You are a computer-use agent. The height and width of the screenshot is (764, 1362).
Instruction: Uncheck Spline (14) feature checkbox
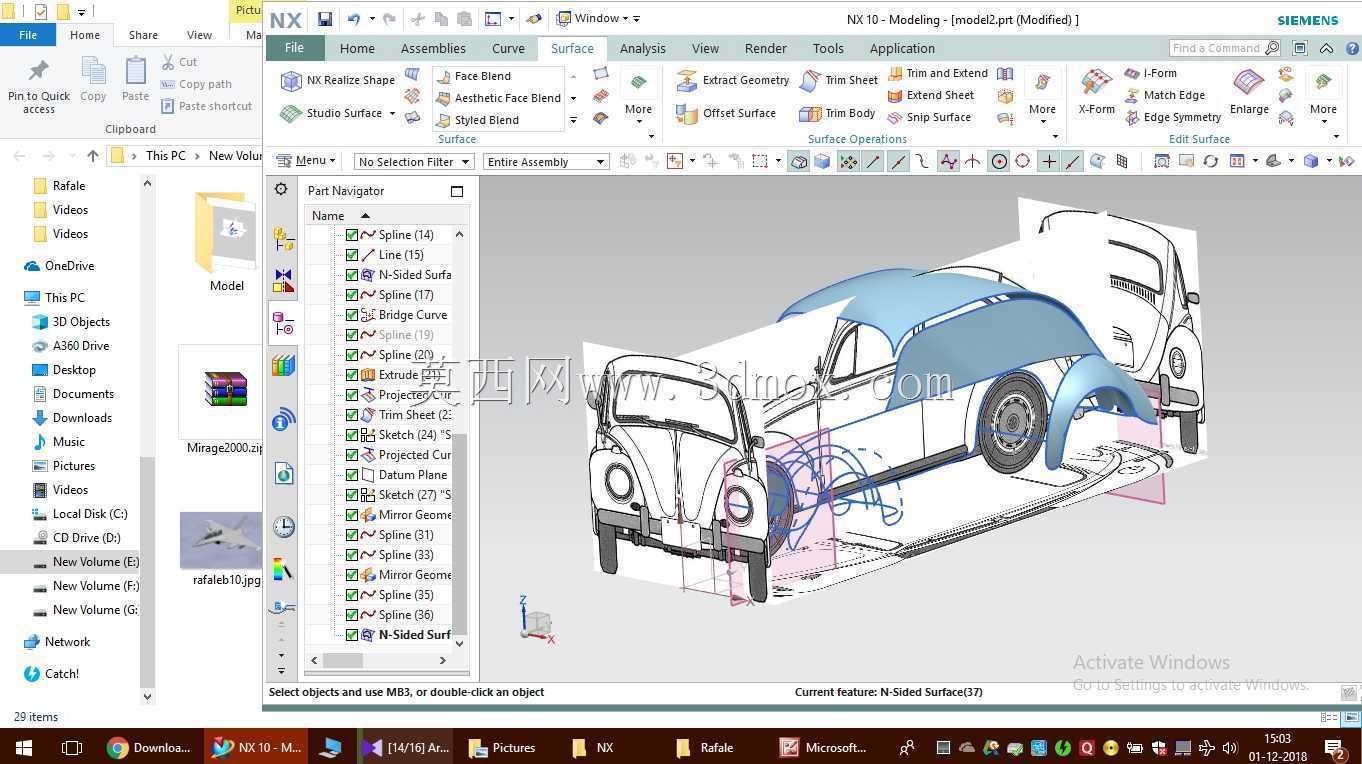point(352,235)
